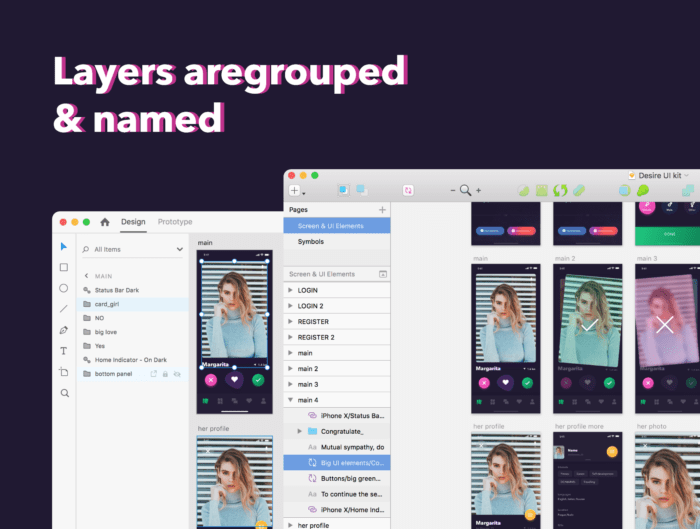Click the Insert plus button in Sketch

(294, 191)
